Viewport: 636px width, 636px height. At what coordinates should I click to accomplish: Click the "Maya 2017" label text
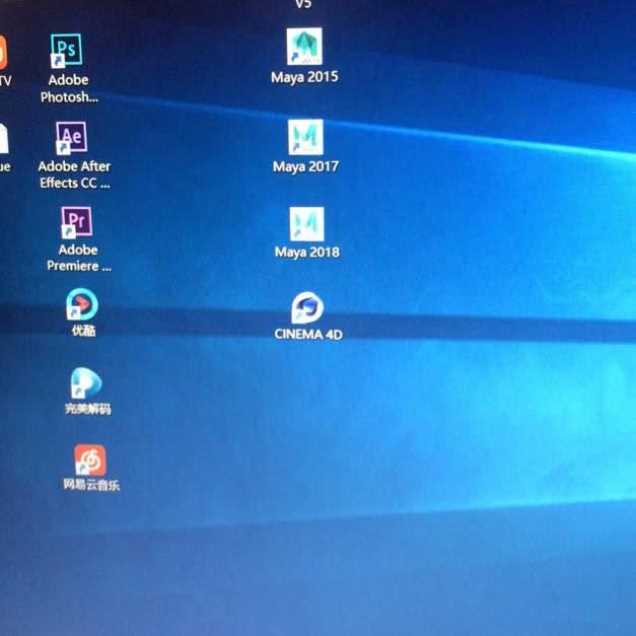pos(306,166)
